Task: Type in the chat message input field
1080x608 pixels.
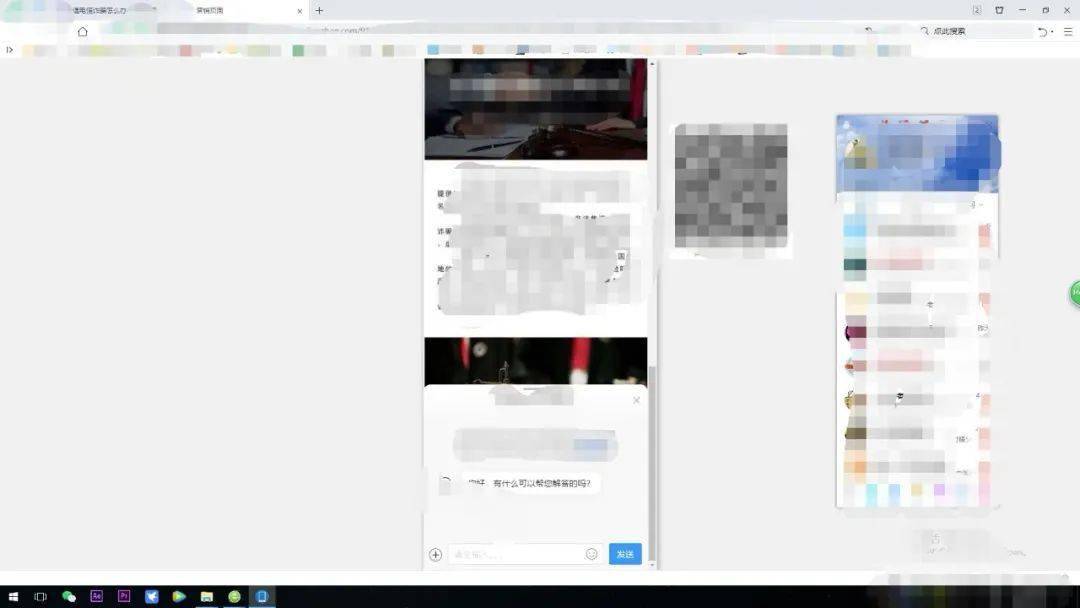Action: click(x=515, y=554)
